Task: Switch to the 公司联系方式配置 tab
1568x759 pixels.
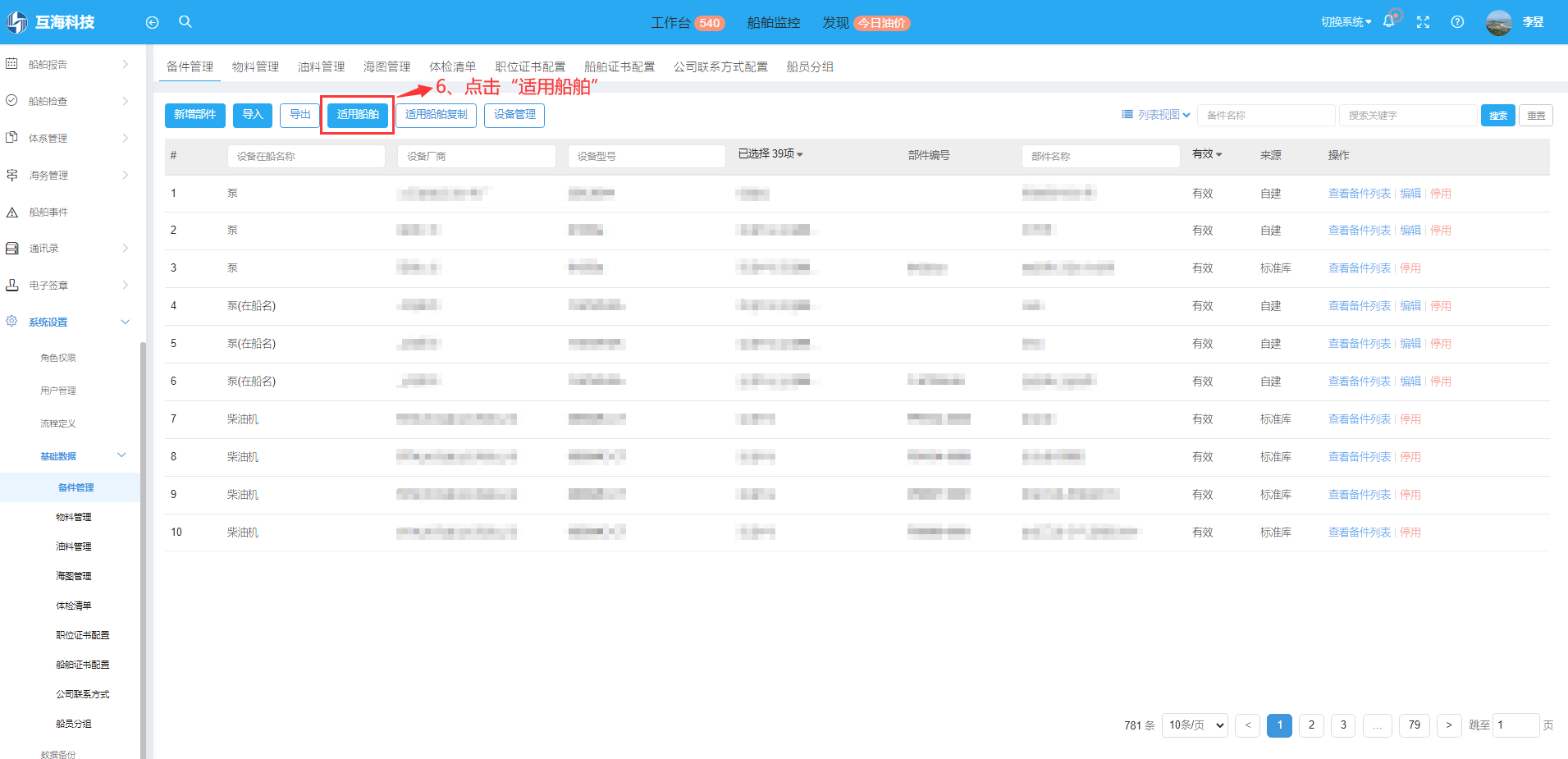Action: pos(720,66)
